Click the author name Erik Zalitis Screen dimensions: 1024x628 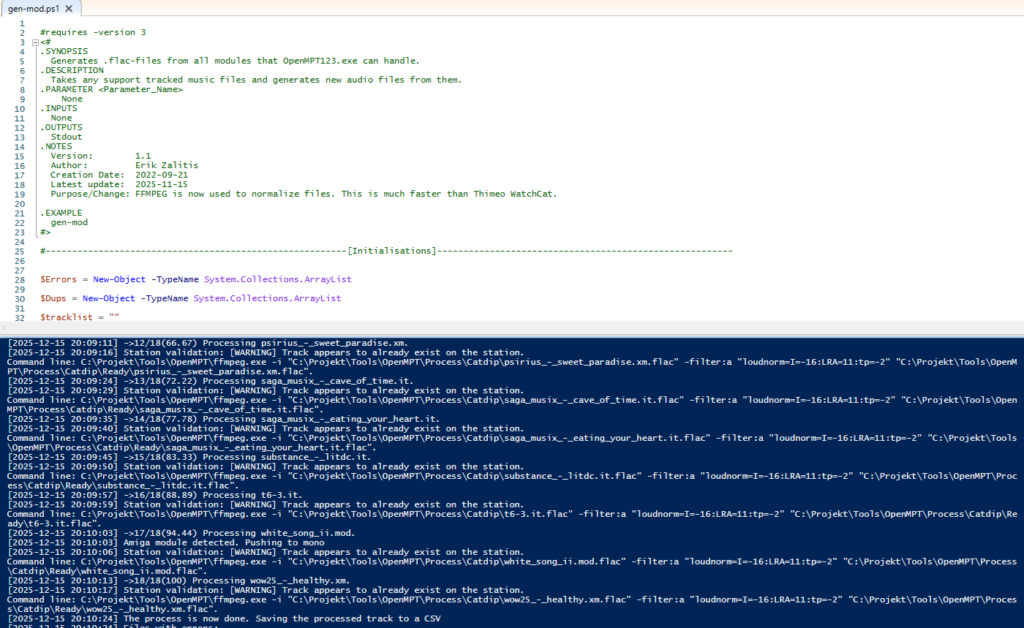point(166,165)
